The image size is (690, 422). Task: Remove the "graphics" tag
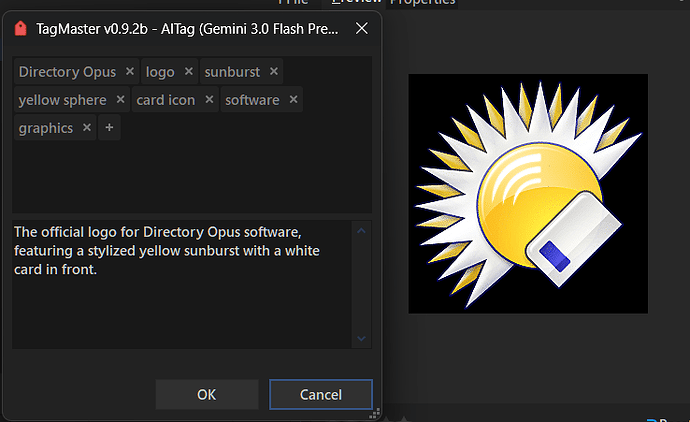coord(87,128)
